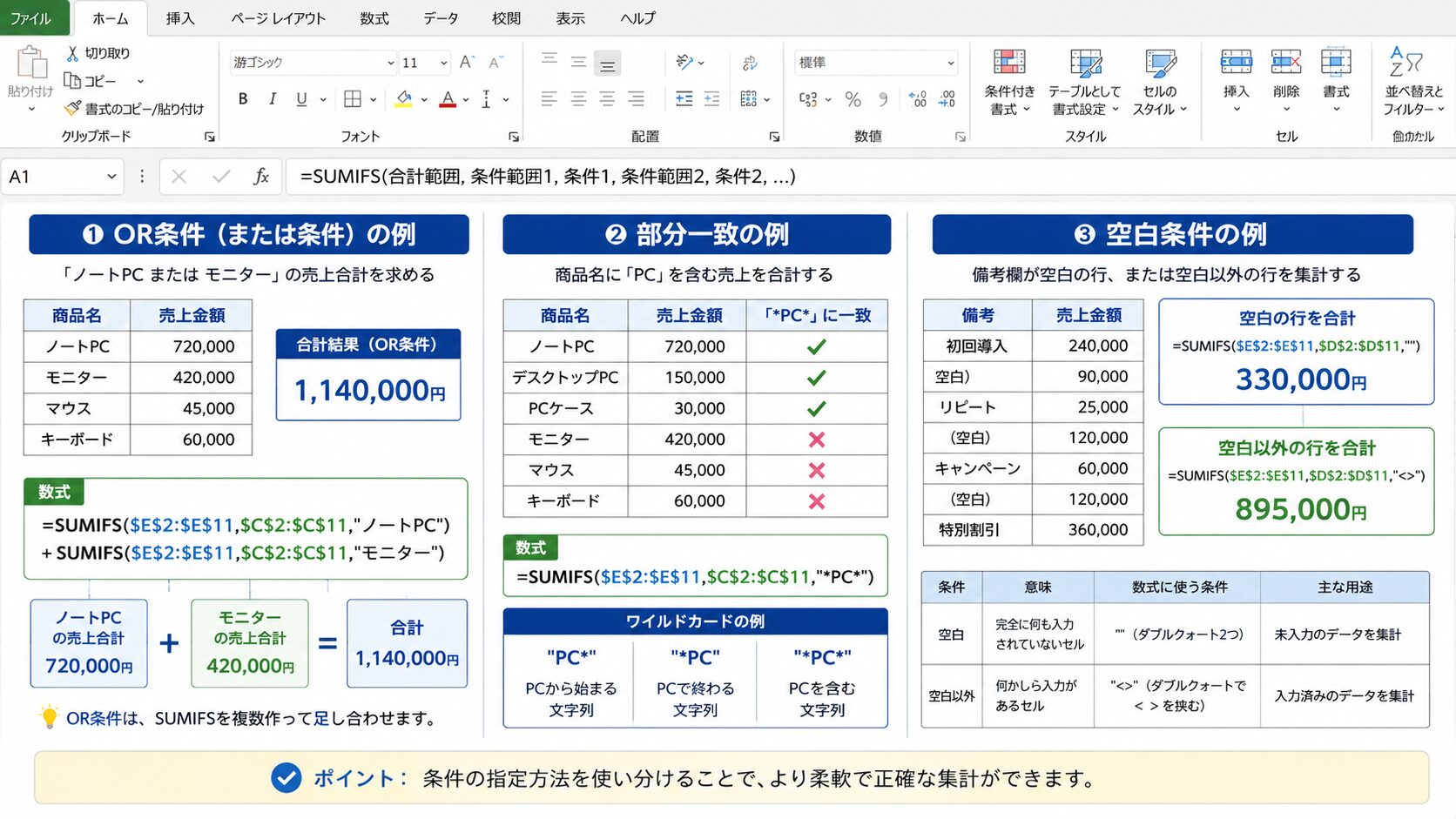Apply percent style icon
Screen dimensions: 1456x819
[853, 99]
